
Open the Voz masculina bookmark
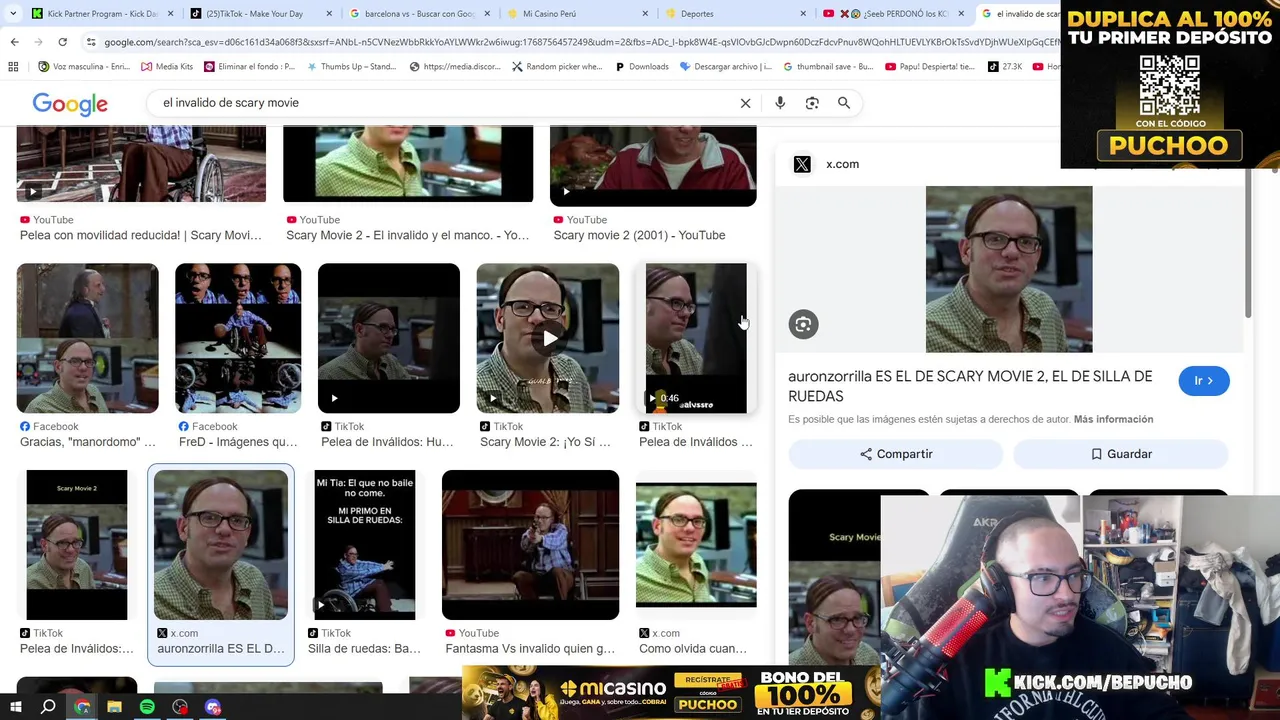(84, 67)
